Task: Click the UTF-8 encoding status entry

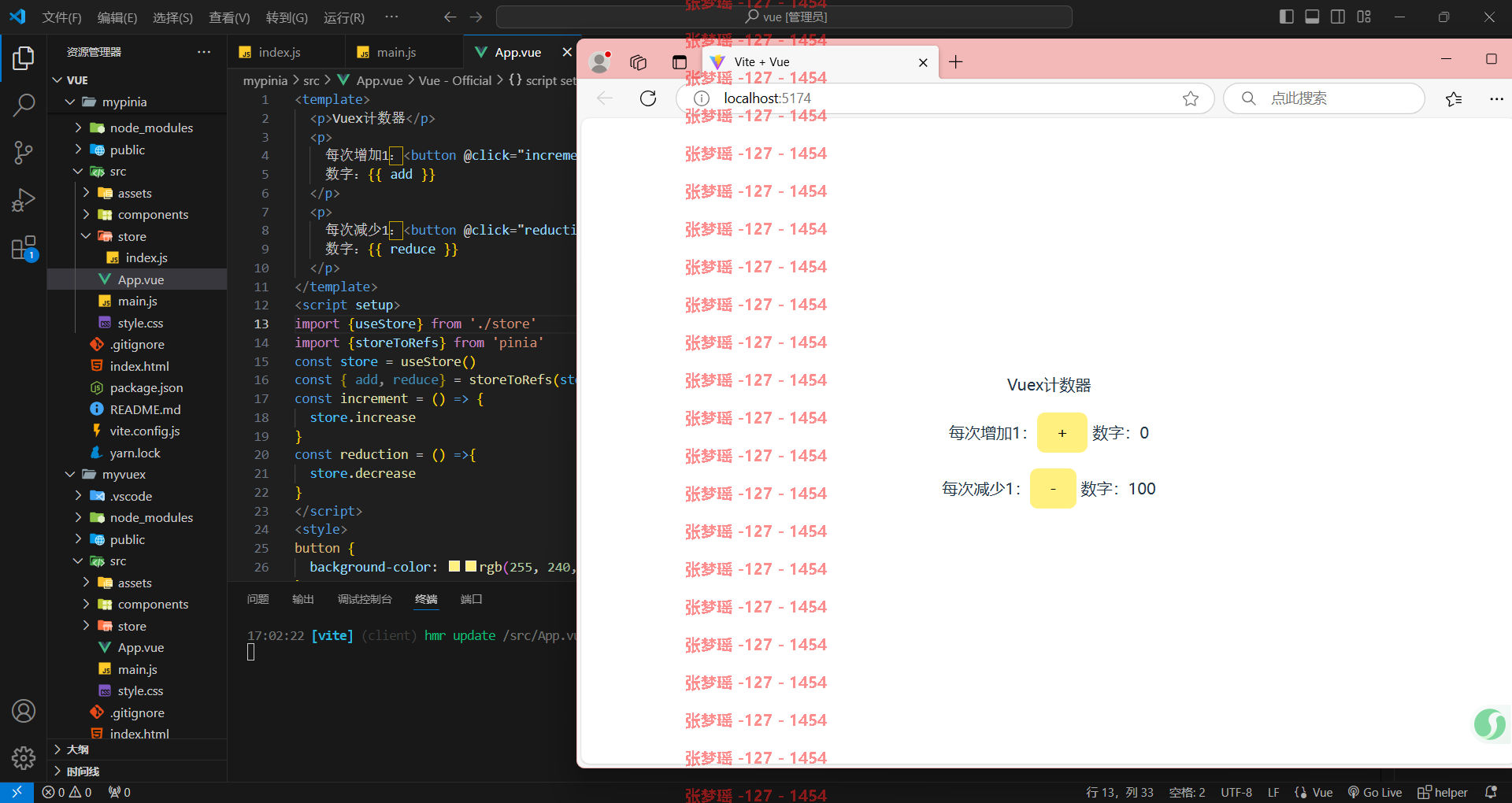Action: click(x=1236, y=792)
